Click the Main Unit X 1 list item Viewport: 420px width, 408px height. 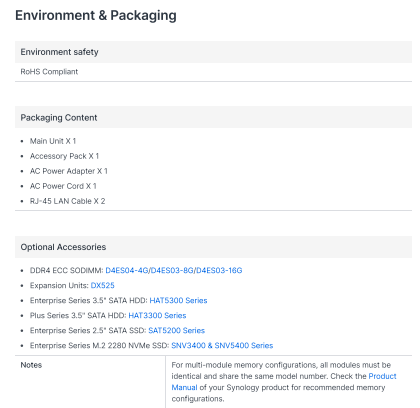coord(53,141)
